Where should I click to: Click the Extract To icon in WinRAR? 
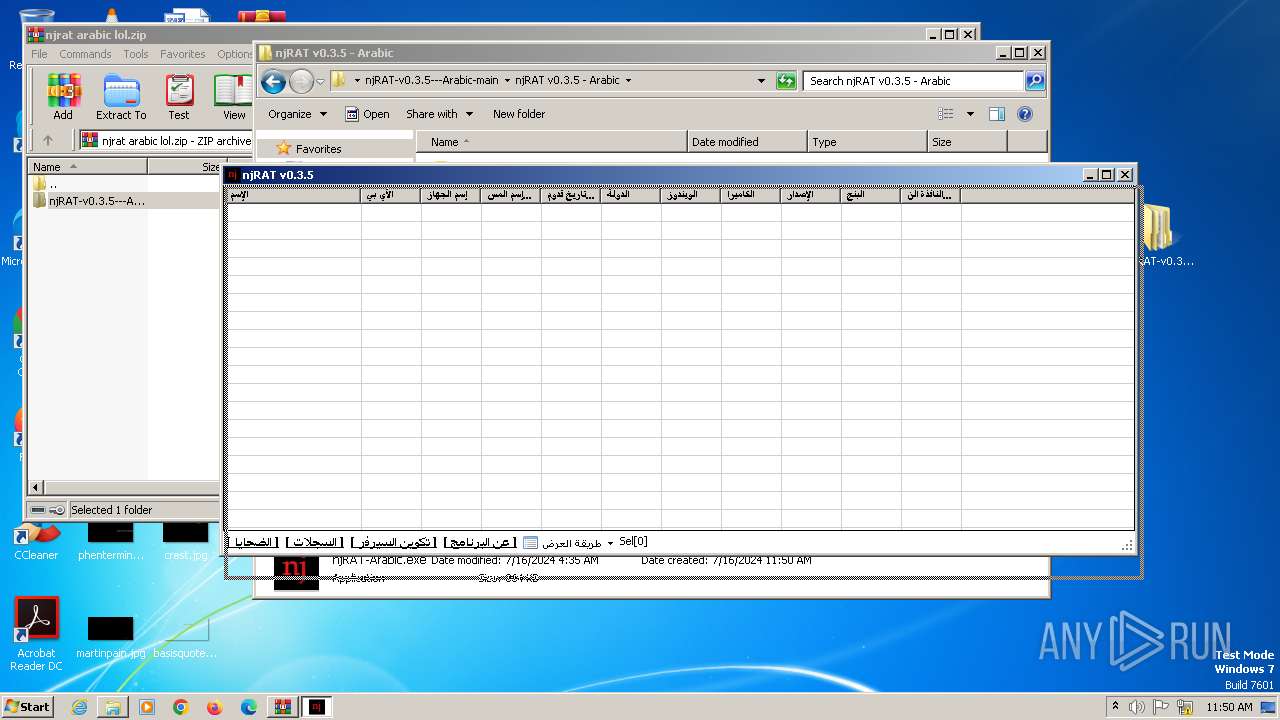click(x=121, y=97)
